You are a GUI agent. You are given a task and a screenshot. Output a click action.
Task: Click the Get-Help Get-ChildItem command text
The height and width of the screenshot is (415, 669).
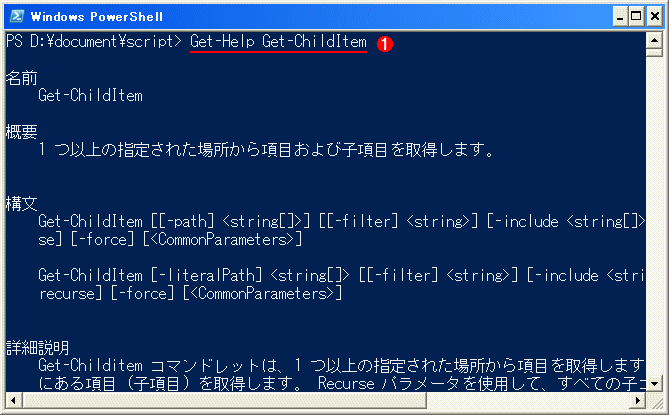[278, 42]
